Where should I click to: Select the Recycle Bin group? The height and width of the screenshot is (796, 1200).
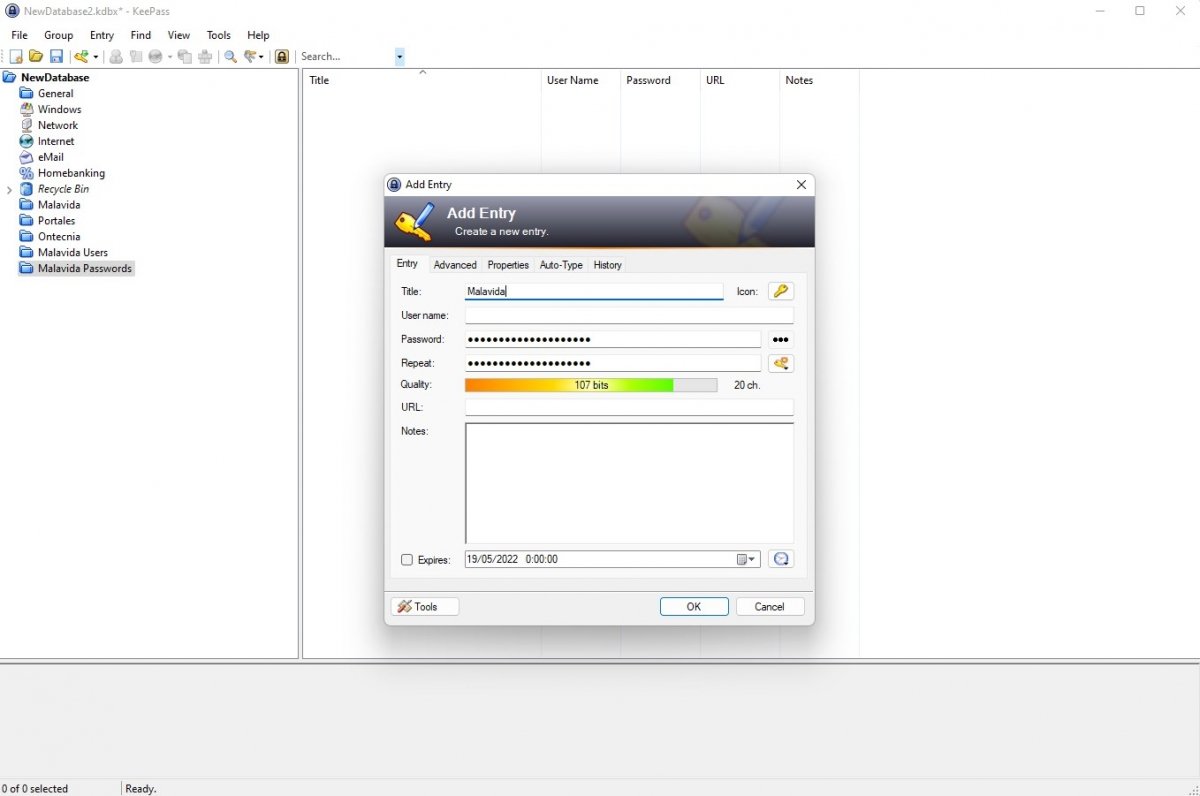pos(63,189)
